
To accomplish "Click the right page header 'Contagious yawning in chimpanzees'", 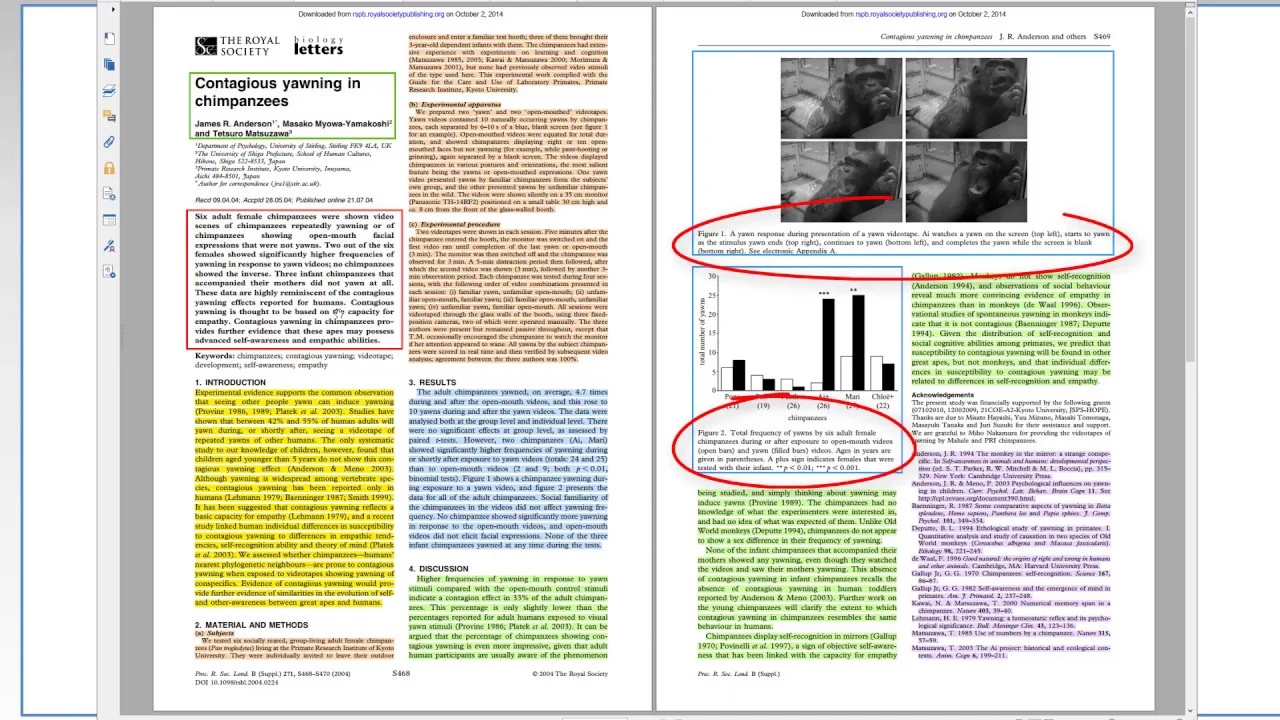I will coord(936,36).
